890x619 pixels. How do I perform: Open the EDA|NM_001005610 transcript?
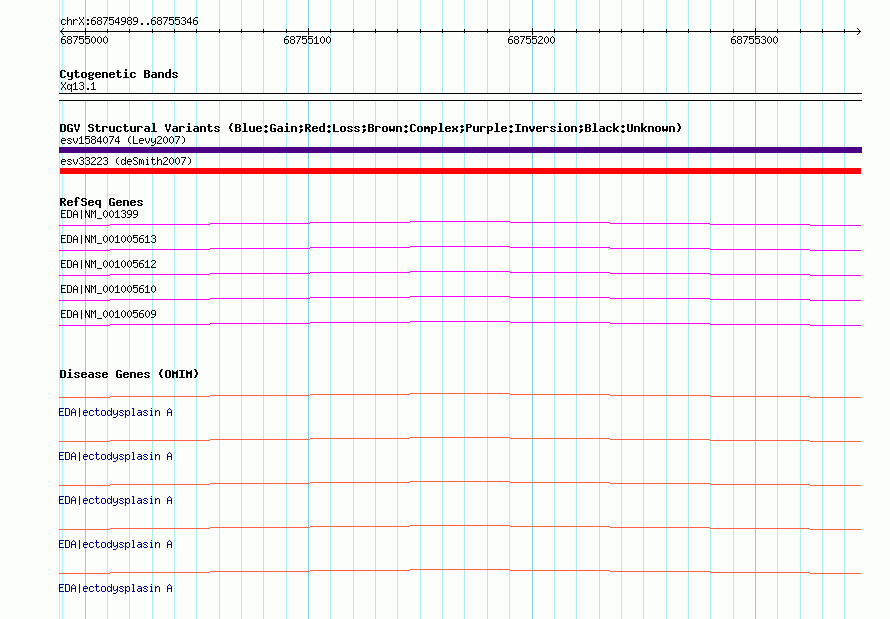point(108,289)
